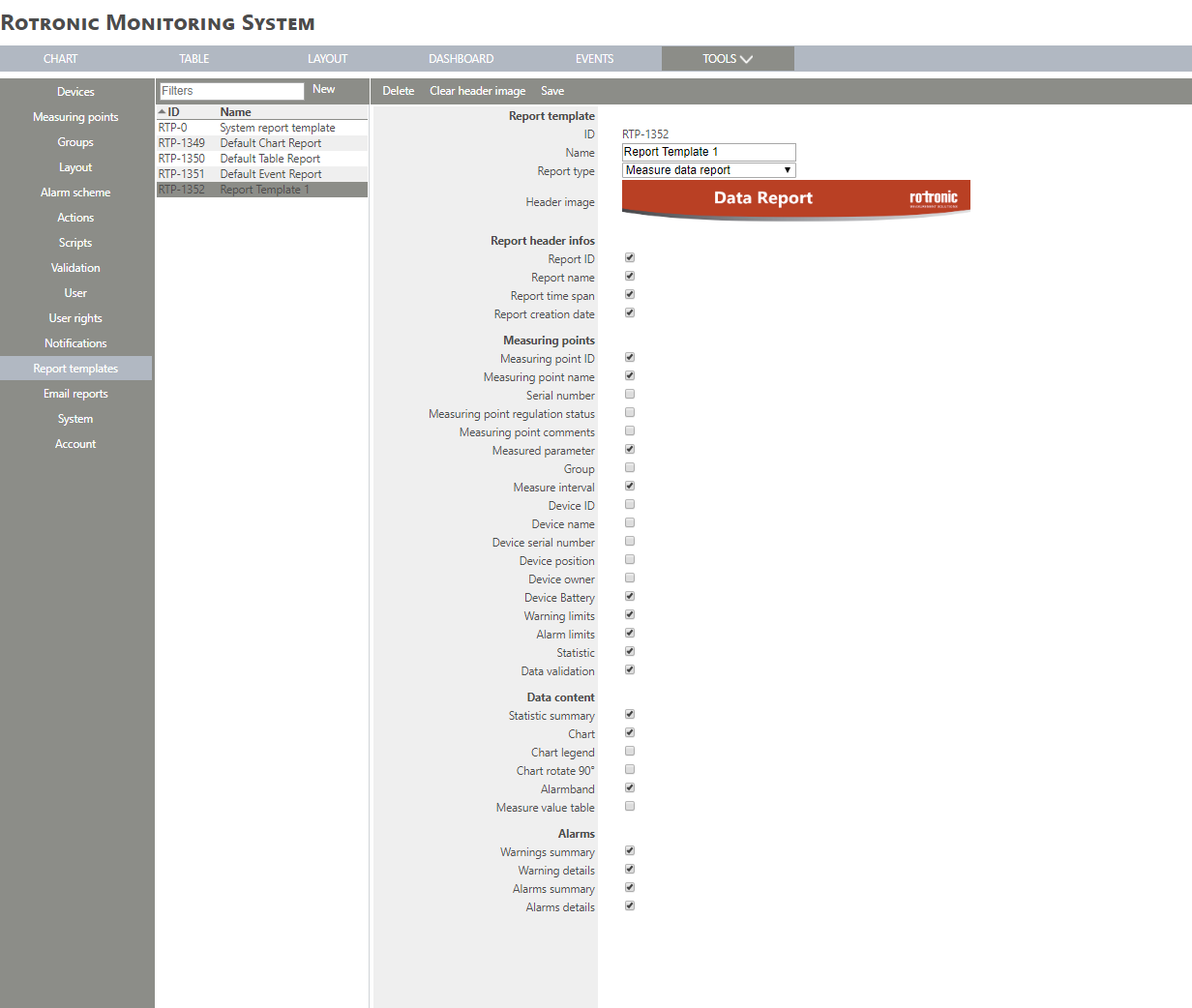Open Validation in the sidebar

click(x=75, y=268)
